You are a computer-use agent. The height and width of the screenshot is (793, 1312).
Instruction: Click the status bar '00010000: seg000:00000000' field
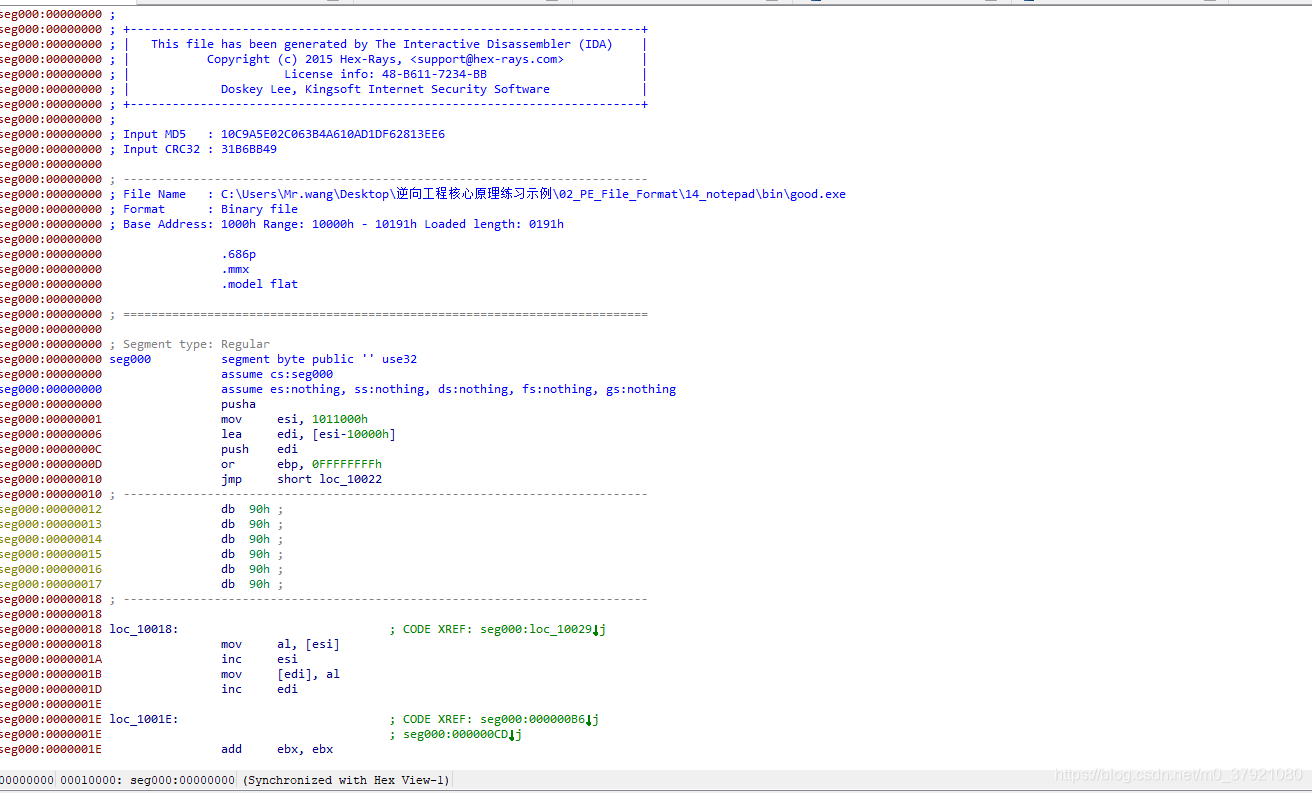147,780
